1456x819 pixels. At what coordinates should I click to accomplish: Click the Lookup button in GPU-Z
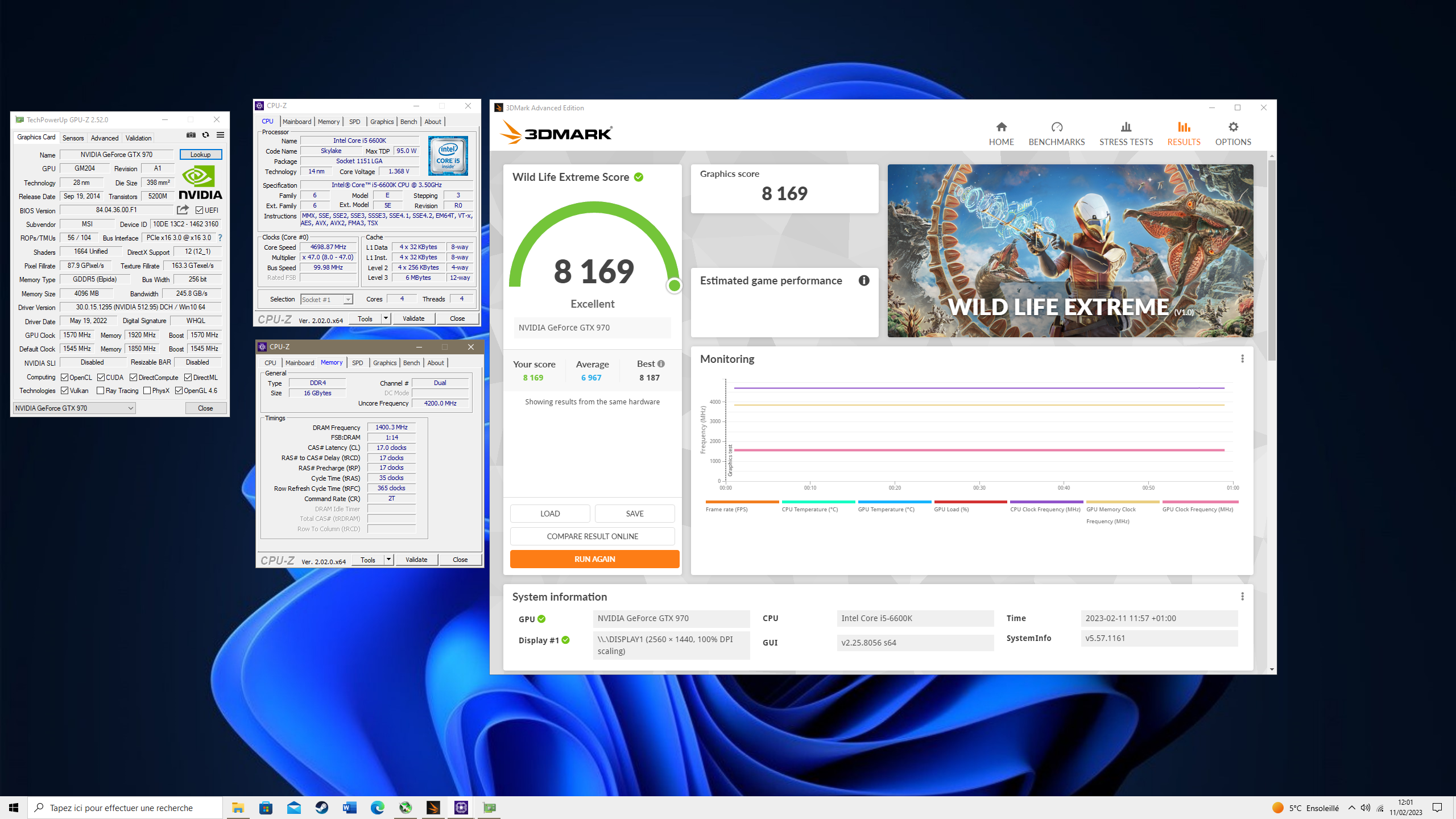point(200,155)
